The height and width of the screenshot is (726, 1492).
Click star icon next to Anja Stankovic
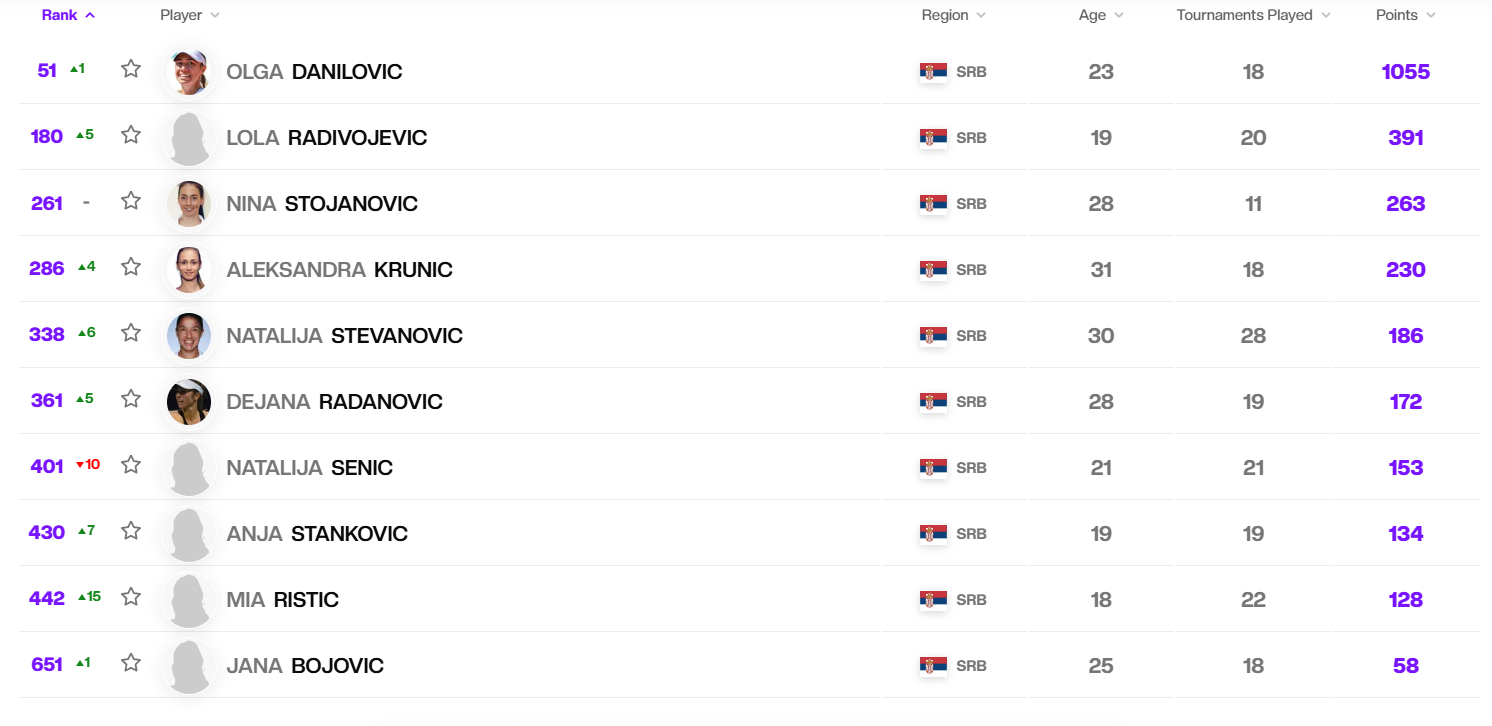point(131,531)
